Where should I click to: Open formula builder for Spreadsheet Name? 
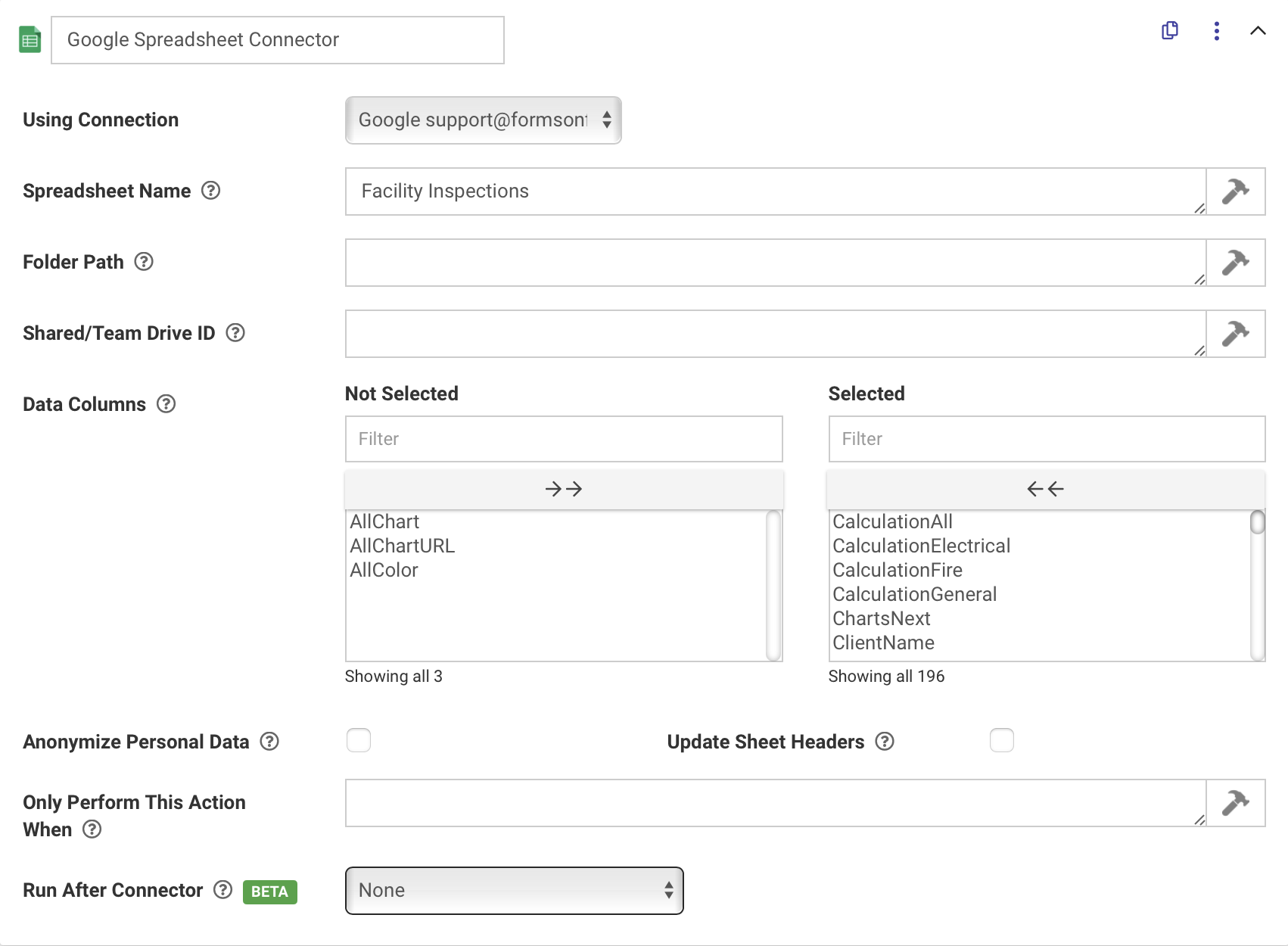[x=1235, y=191]
